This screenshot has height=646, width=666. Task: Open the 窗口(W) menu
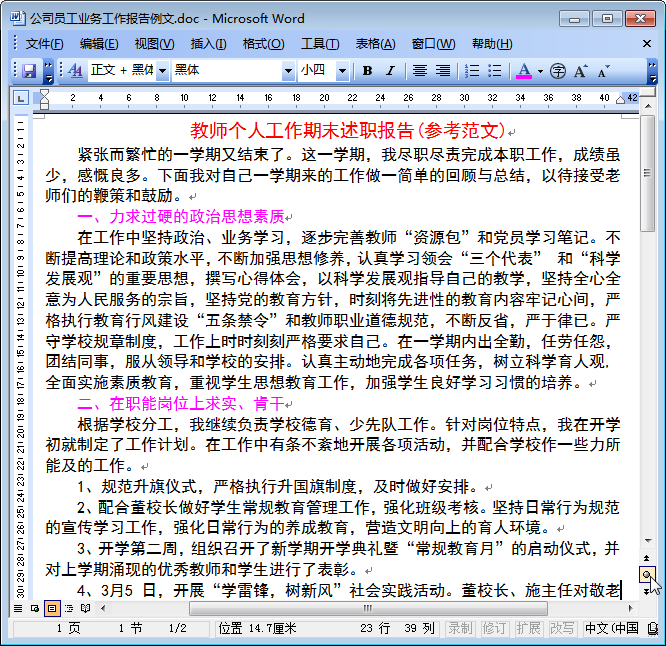pos(433,44)
